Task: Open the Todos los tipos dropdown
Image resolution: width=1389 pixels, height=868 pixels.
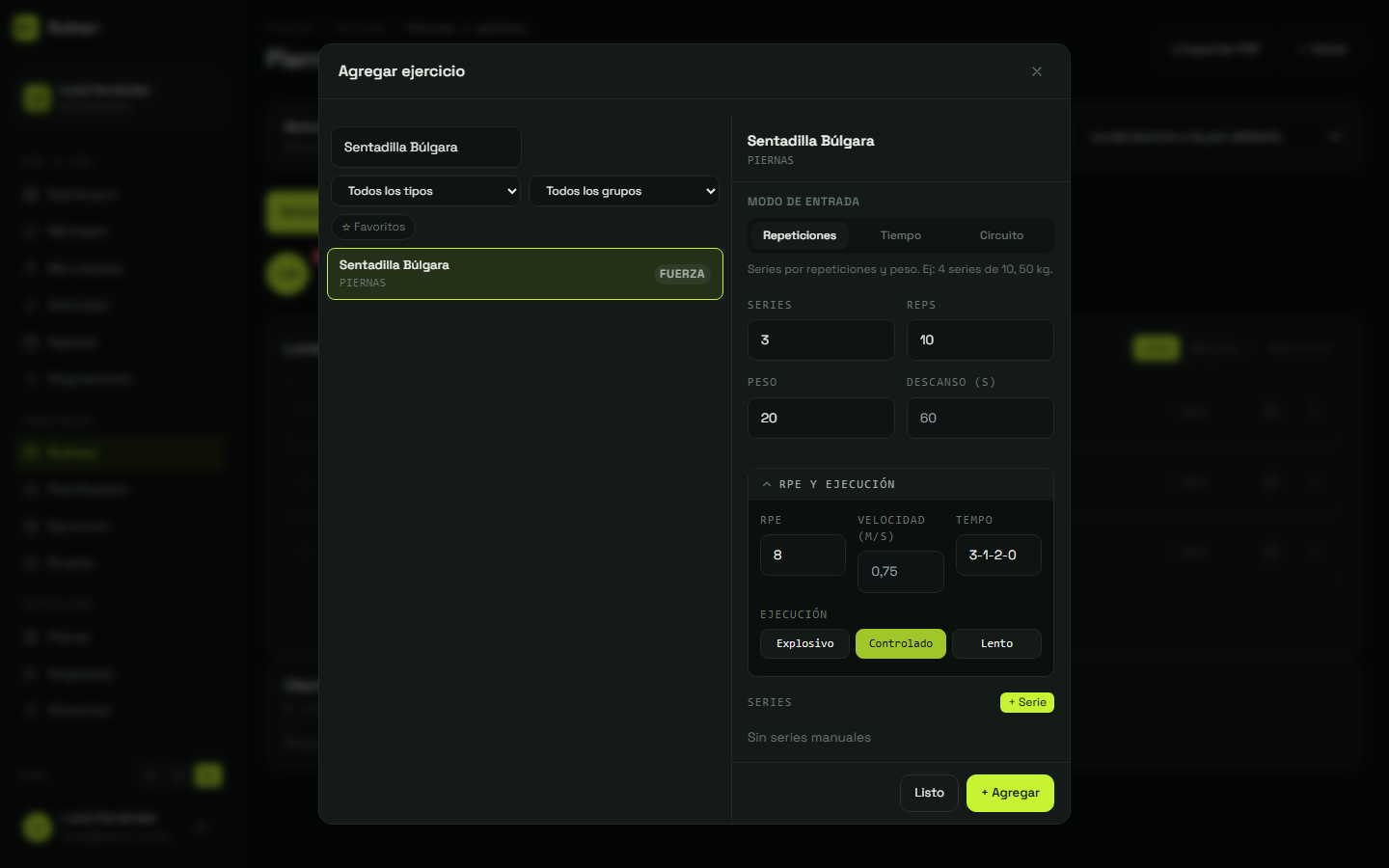Action: 426,191
